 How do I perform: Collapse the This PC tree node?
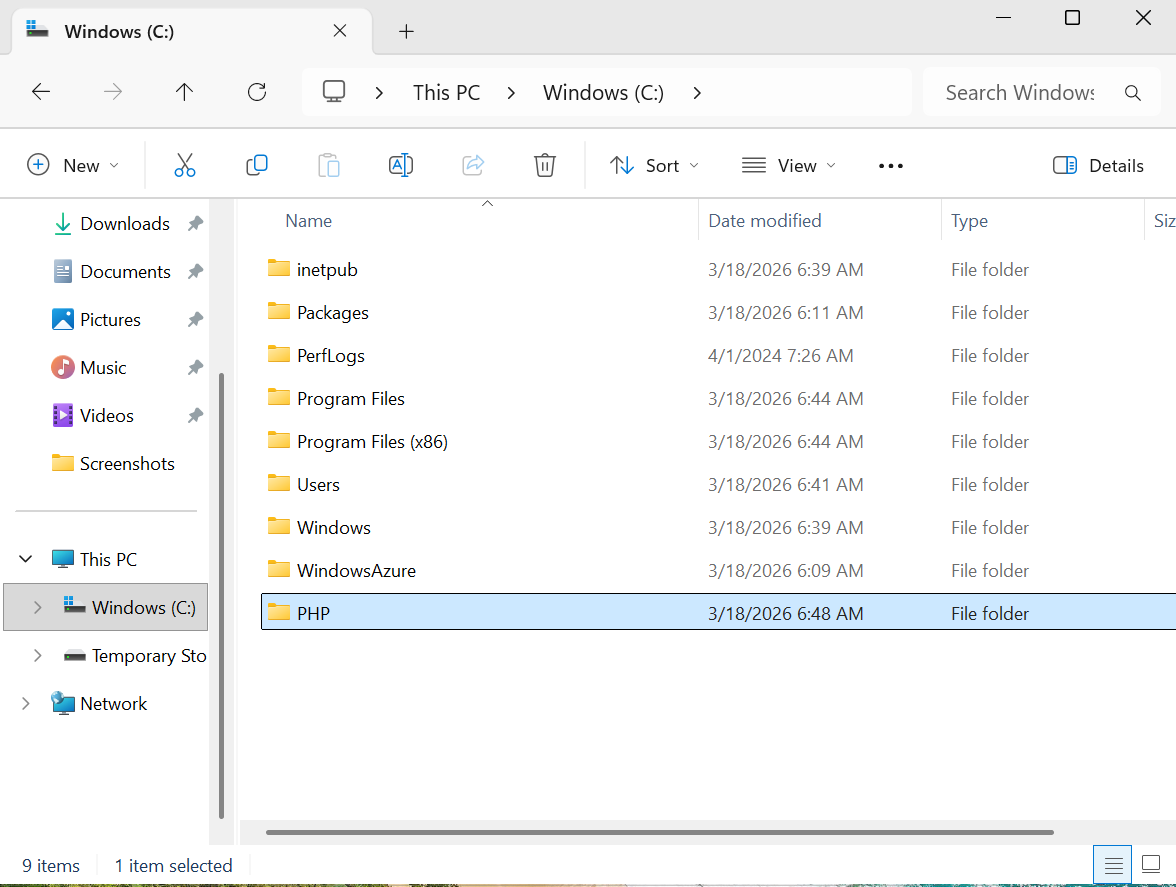point(26,559)
